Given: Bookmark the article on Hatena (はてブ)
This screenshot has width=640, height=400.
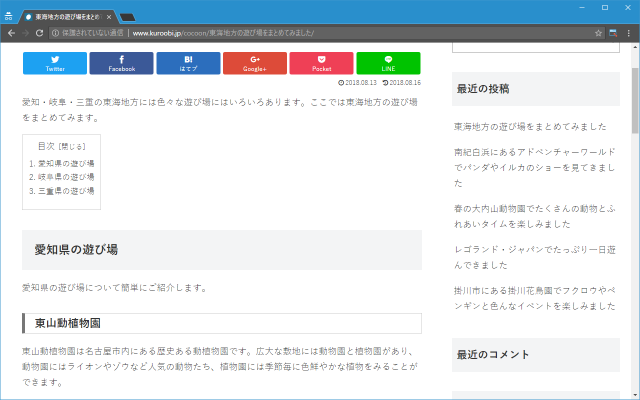Looking at the screenshot, I should click(x=188, y=63).
